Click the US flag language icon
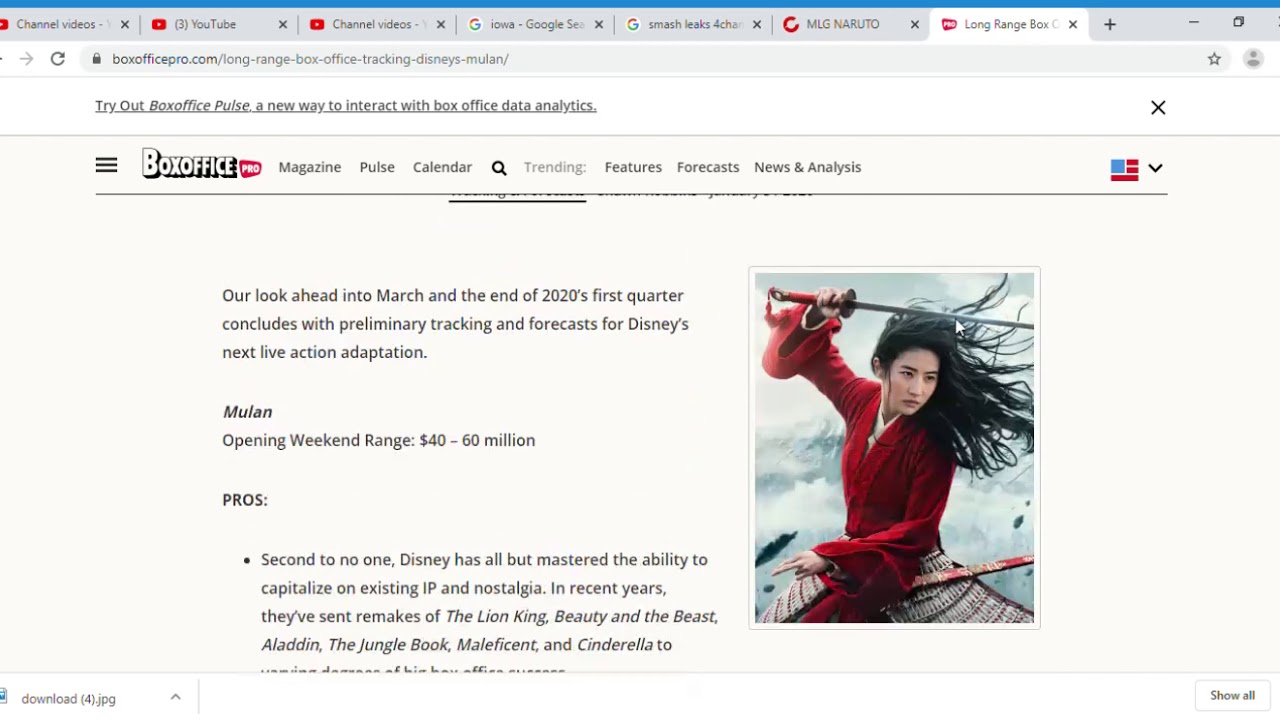The height and width of the screenshot is (720, 1280). [1124, 169]
